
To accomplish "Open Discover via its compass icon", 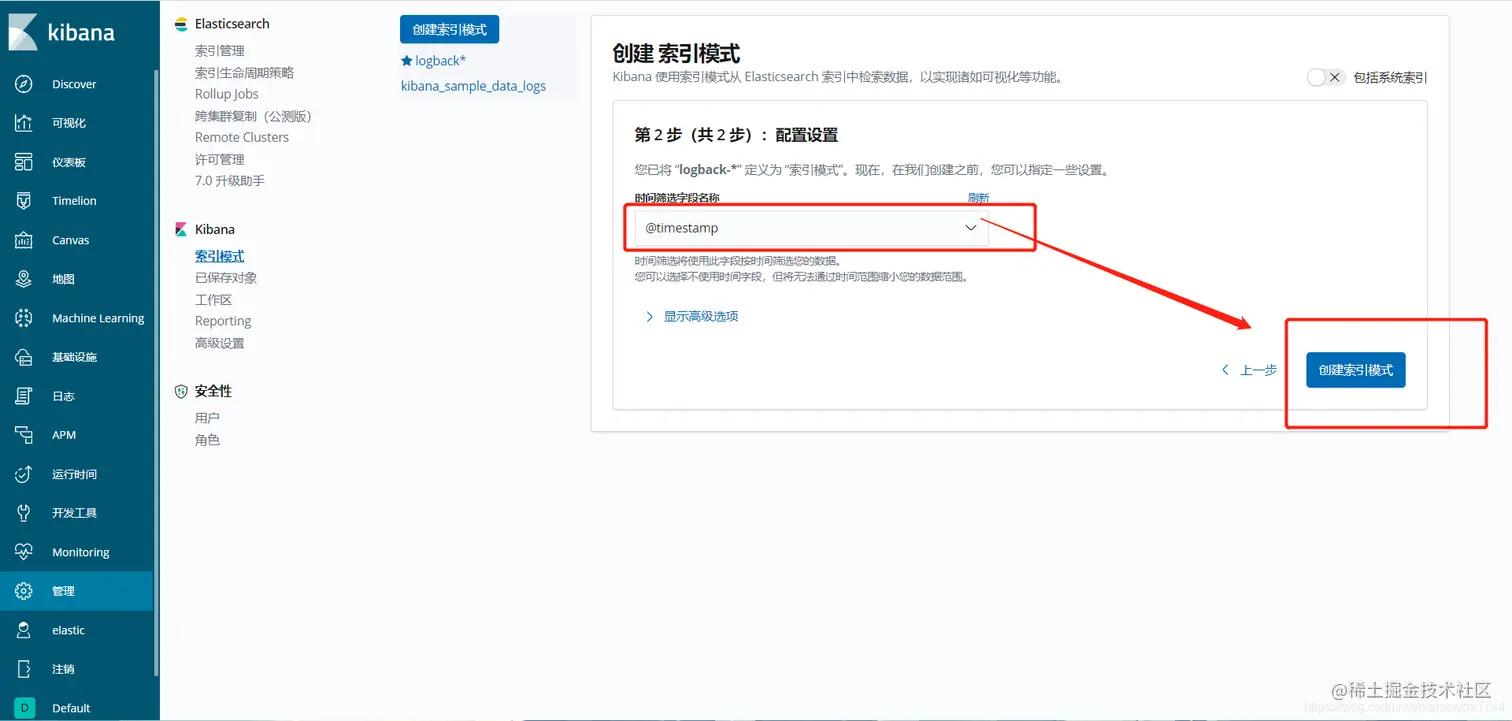I will pos(24,84).
